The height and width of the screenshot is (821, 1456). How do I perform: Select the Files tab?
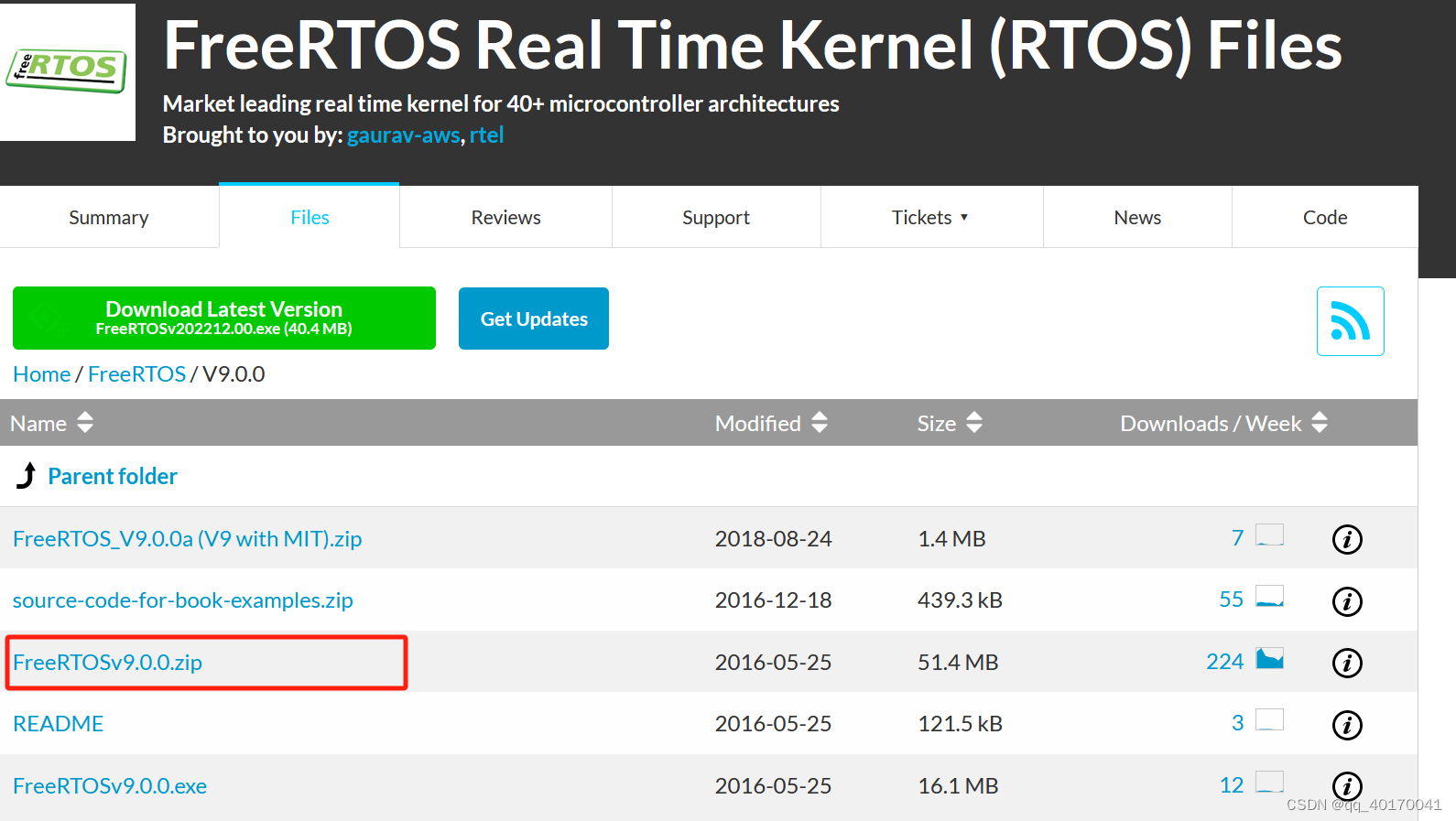pos(310,218)
